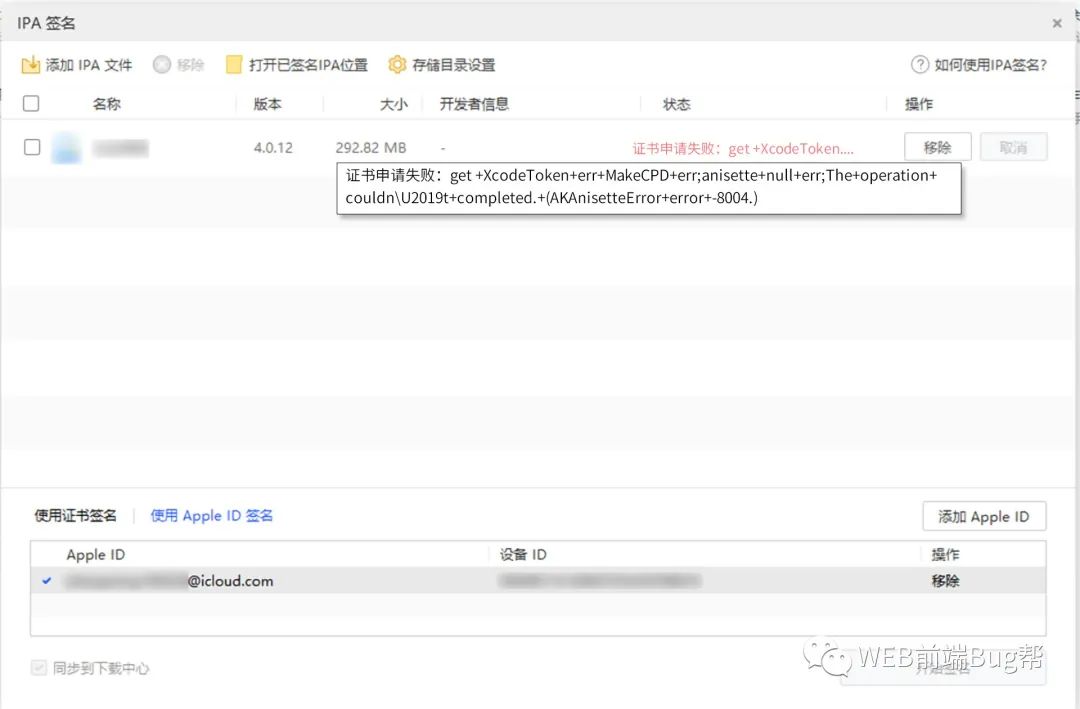Image resolution: width=1080 pixels, height=709 pixels.
Task: Click 取消 to cancel the signing task
Action: click(x=1013, y=146)
